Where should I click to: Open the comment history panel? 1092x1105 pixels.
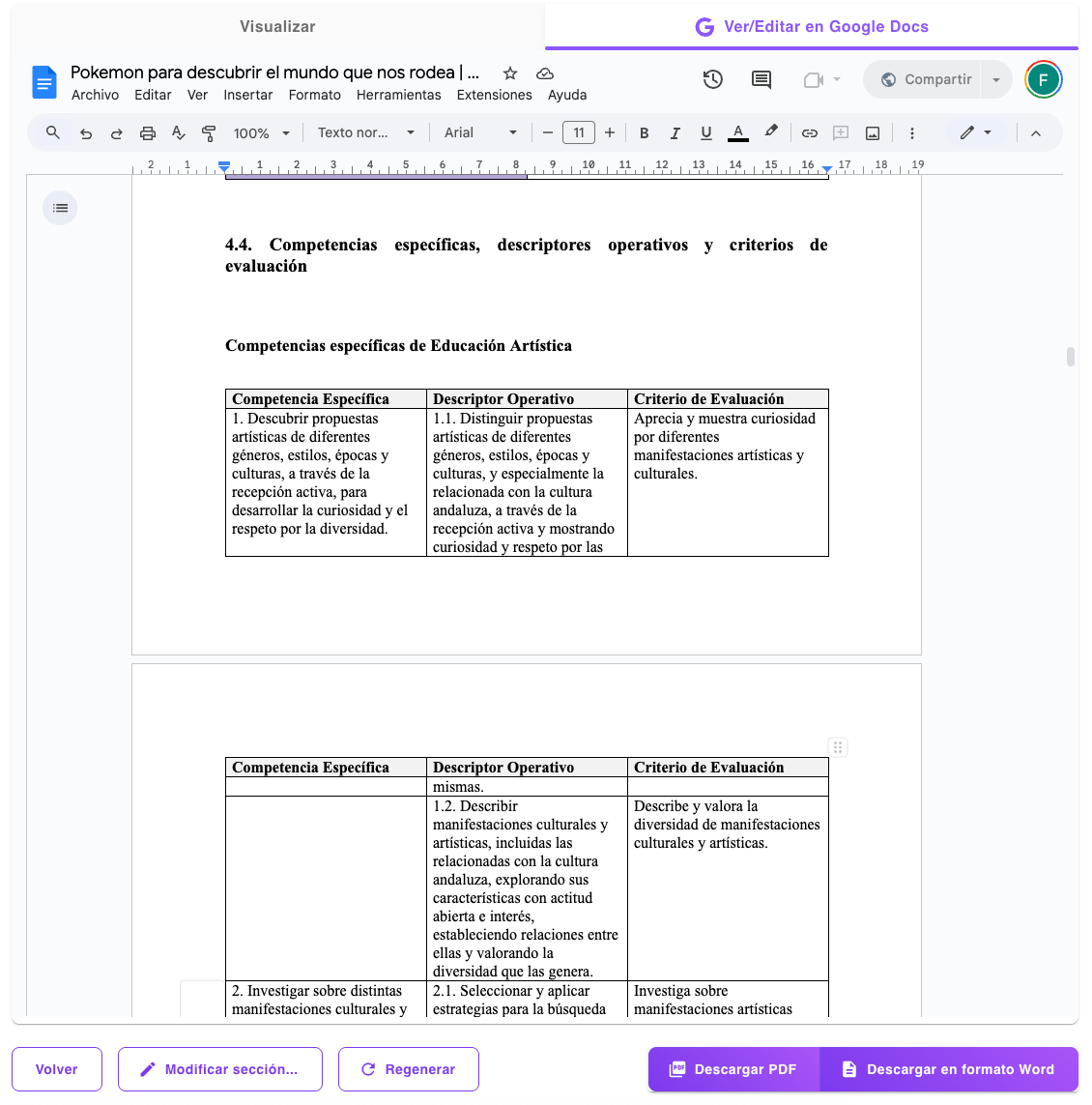click(x=761, y=79)
